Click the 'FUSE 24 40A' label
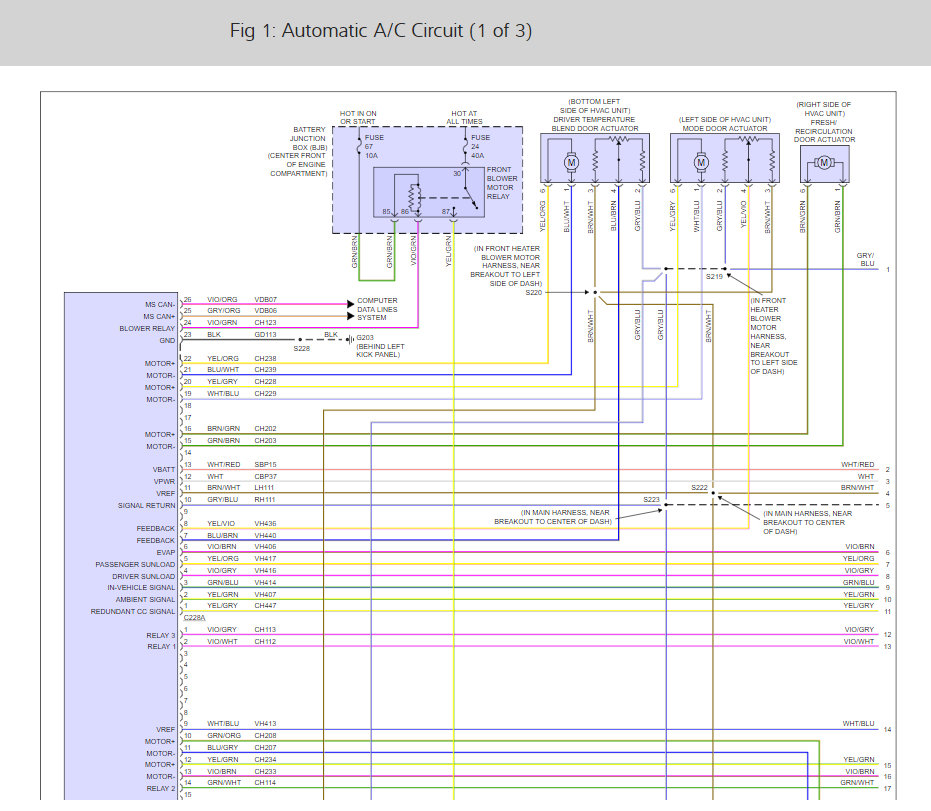The image size is (931, 811). (x=480, y=146)
